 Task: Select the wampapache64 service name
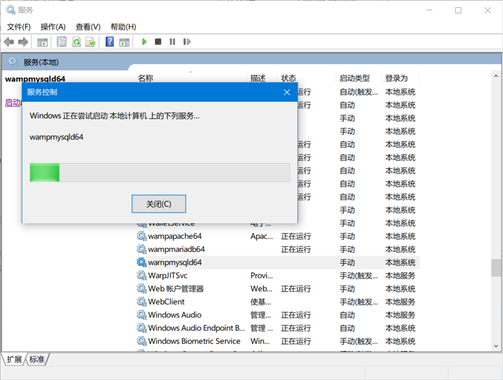(x=175, y=236)
